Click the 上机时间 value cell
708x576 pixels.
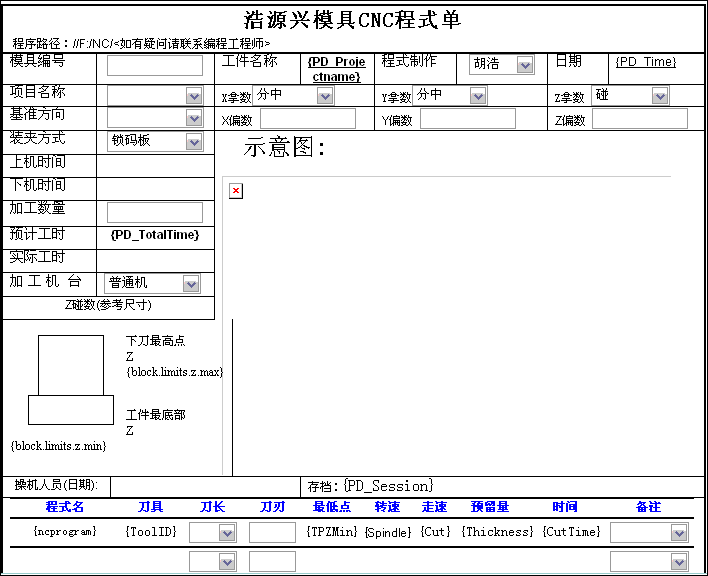(x=155, y=166)
